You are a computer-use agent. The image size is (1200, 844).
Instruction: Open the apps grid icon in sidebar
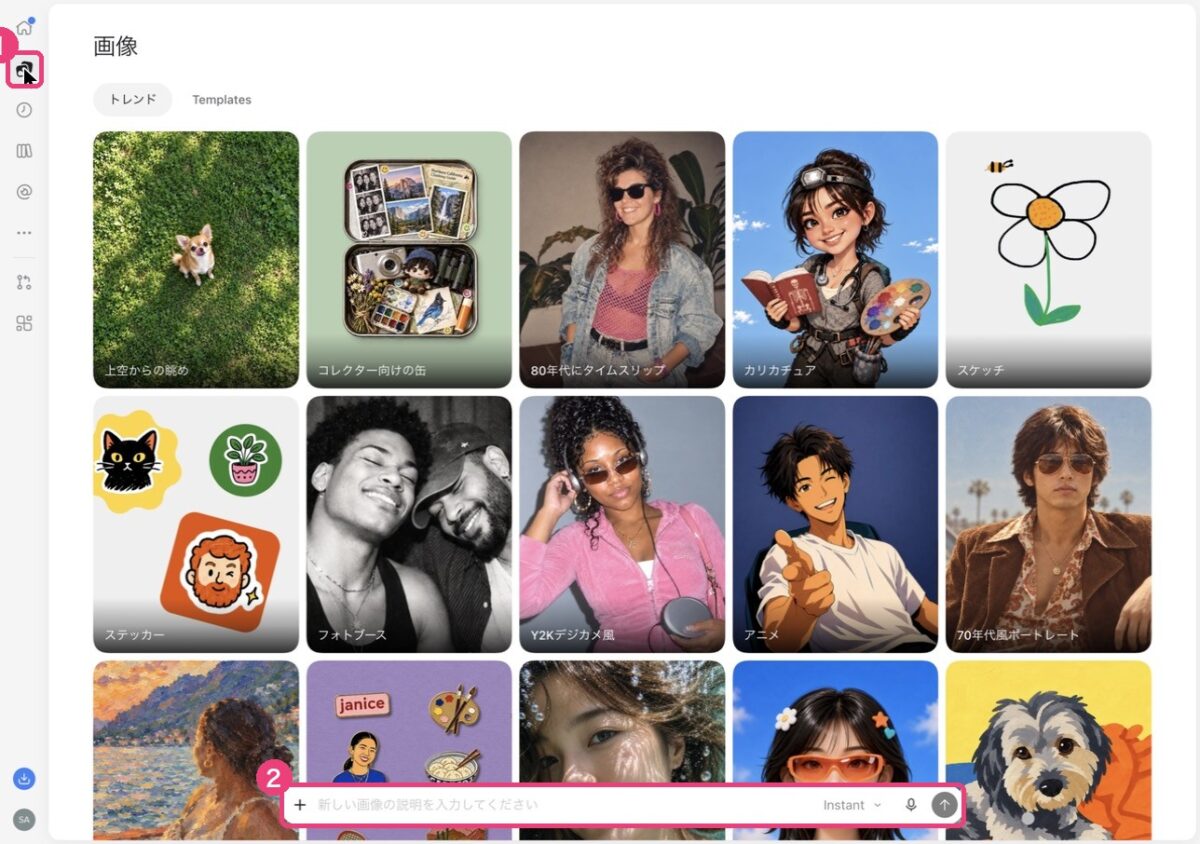click(24, 323)
